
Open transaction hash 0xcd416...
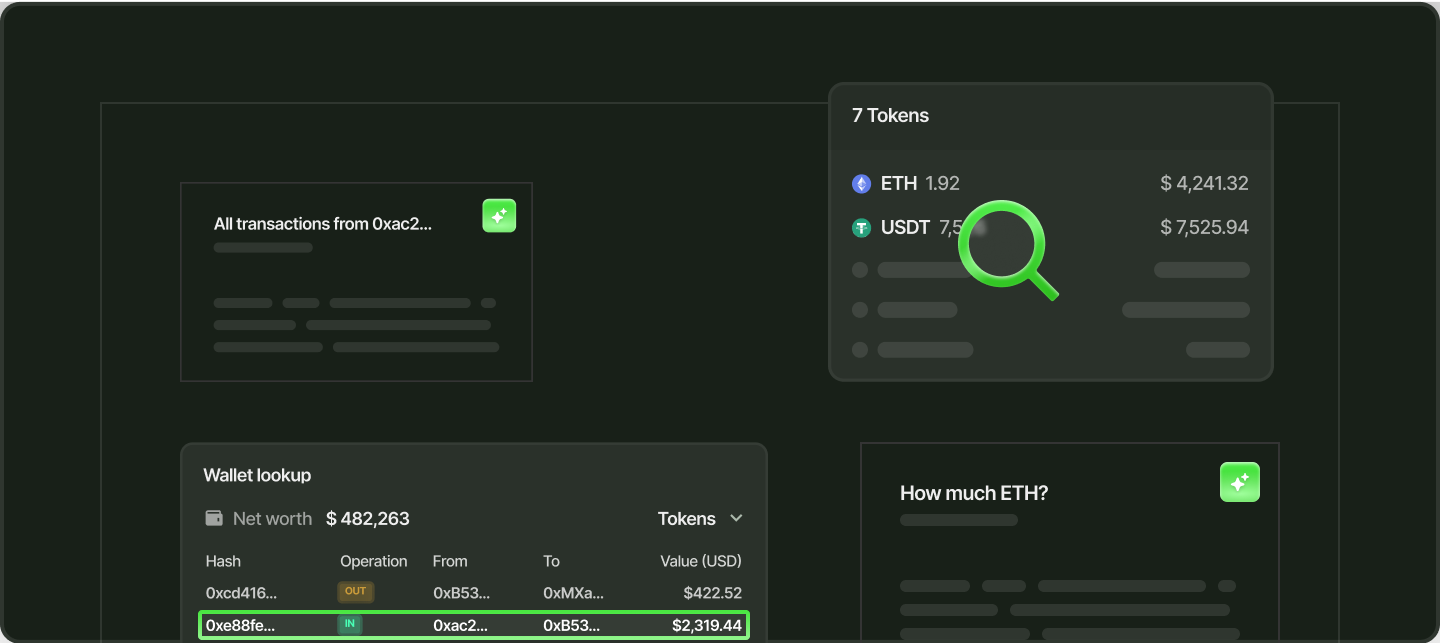[x=240, y=593]
